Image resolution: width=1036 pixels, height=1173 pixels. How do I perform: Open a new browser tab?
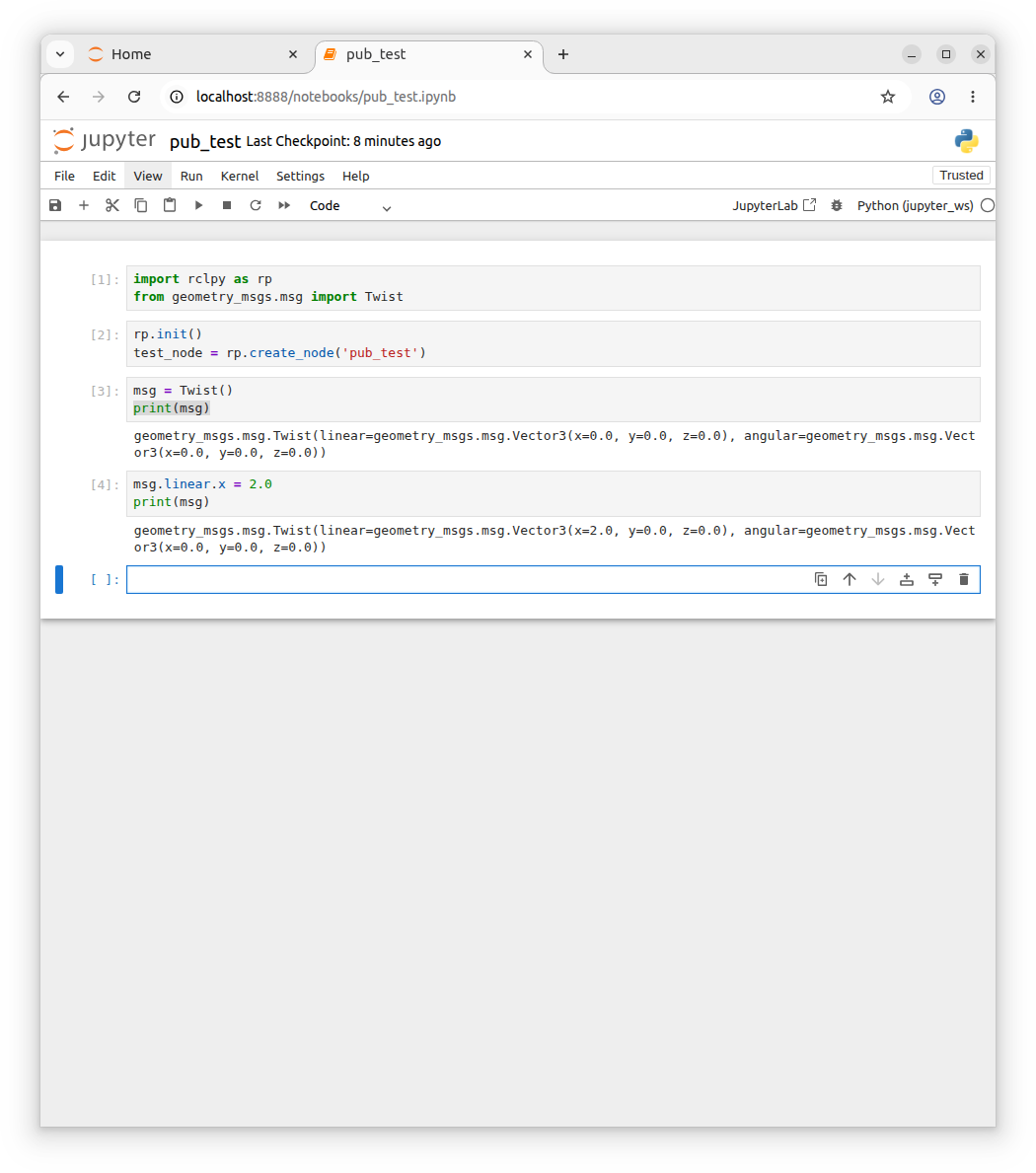pos(563,54)
